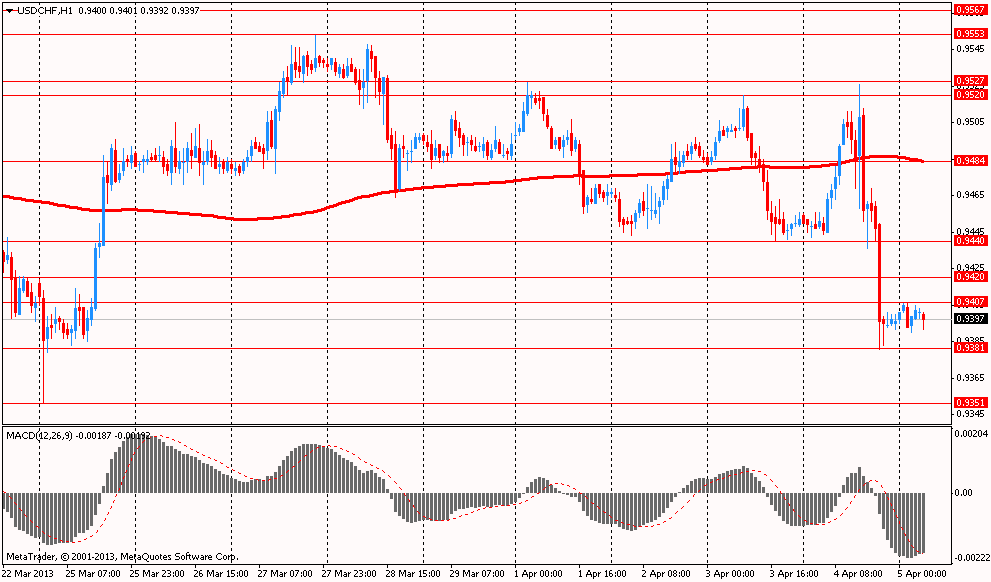Click the 0.9345 price scale value
The height and width of the screenshot is (582, 991).
coord(970,413)
